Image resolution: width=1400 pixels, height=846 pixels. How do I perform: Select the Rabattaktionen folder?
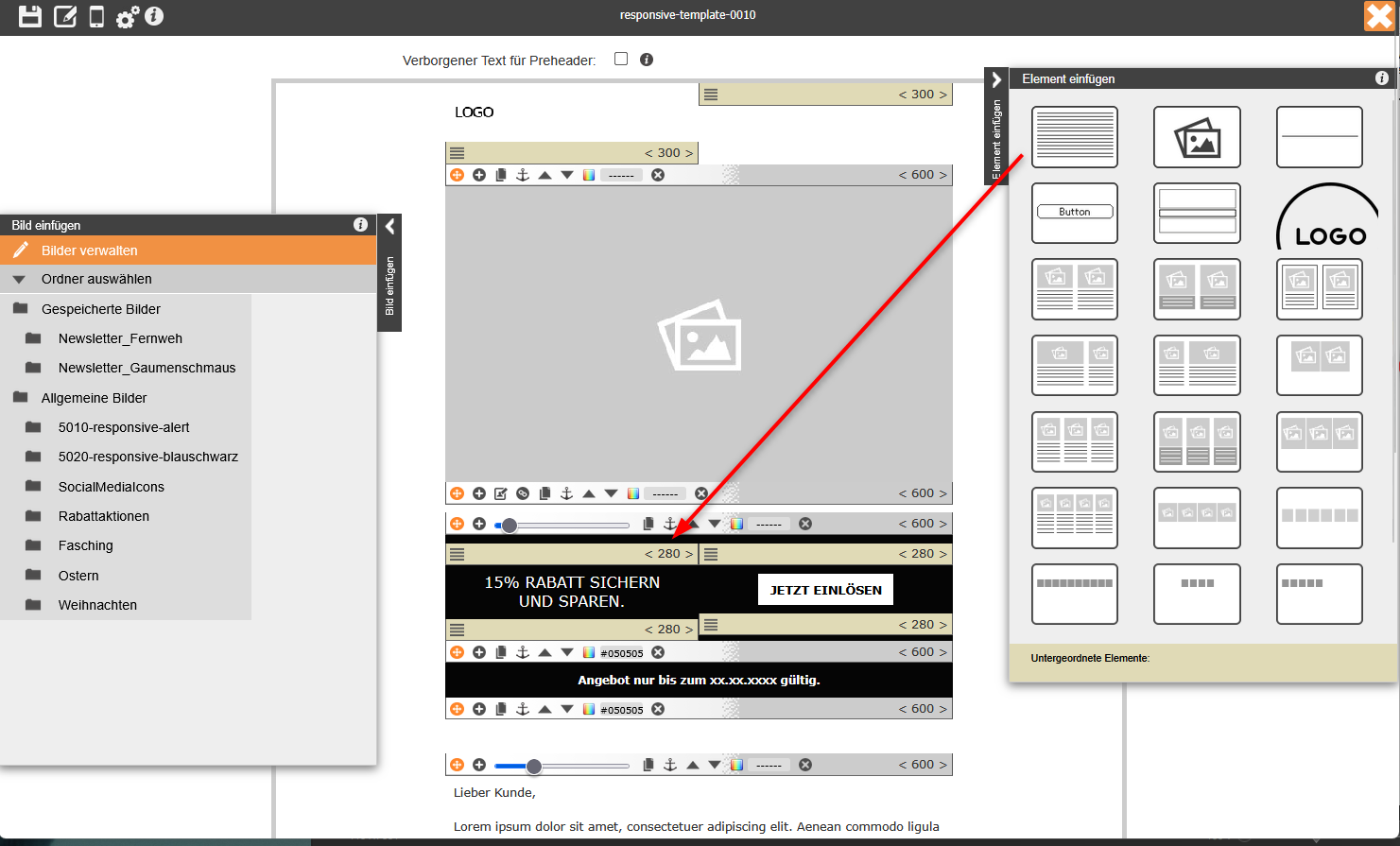click(104, 516)
